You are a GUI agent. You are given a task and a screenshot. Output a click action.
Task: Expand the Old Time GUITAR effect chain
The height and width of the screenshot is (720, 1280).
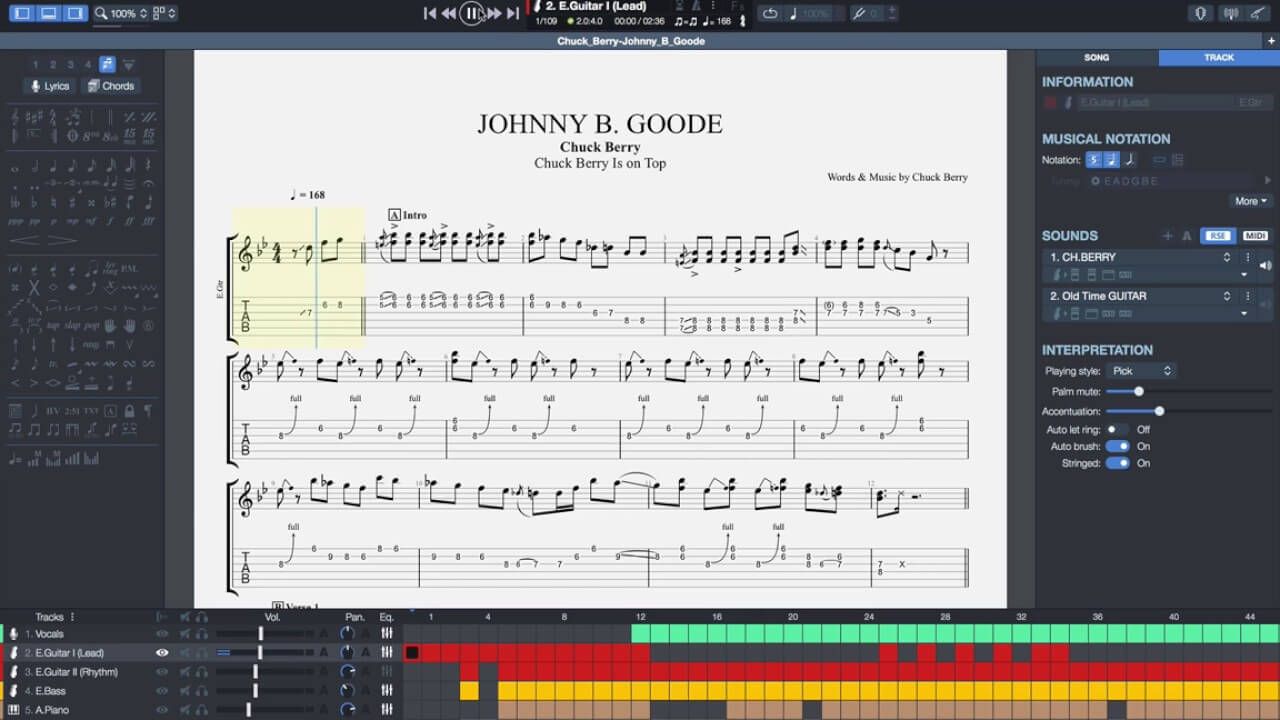click(x=1245, y=314)
